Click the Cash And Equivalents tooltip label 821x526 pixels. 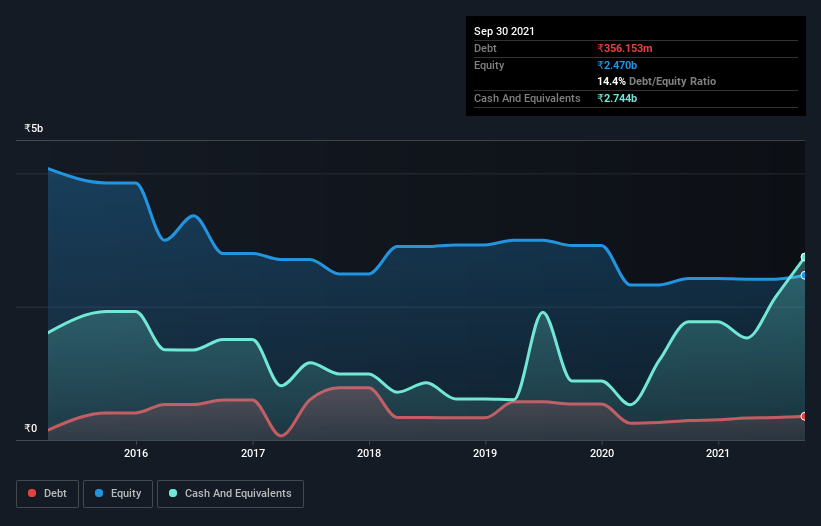coord(527,98)
